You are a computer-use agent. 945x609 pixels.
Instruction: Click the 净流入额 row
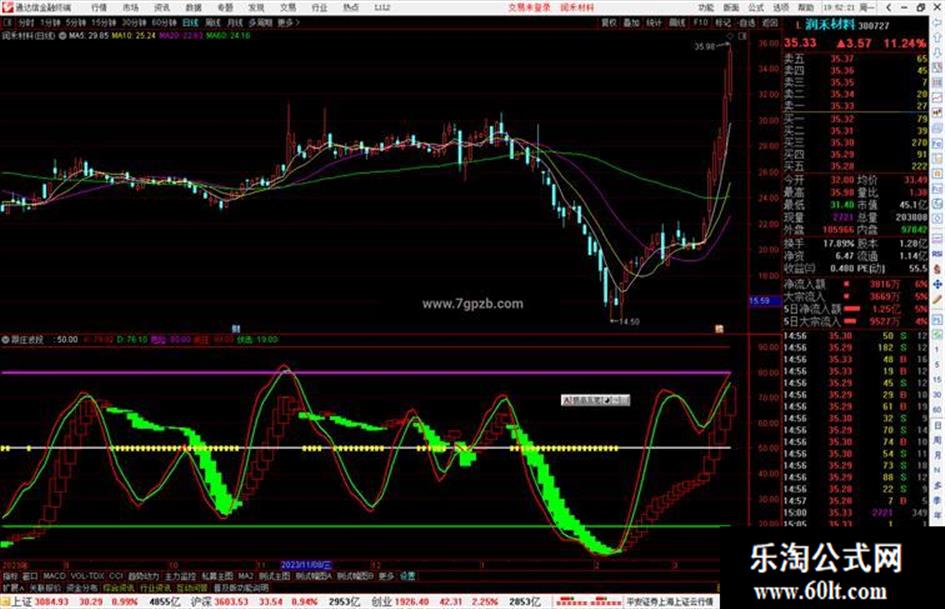[x=855, y=283]
